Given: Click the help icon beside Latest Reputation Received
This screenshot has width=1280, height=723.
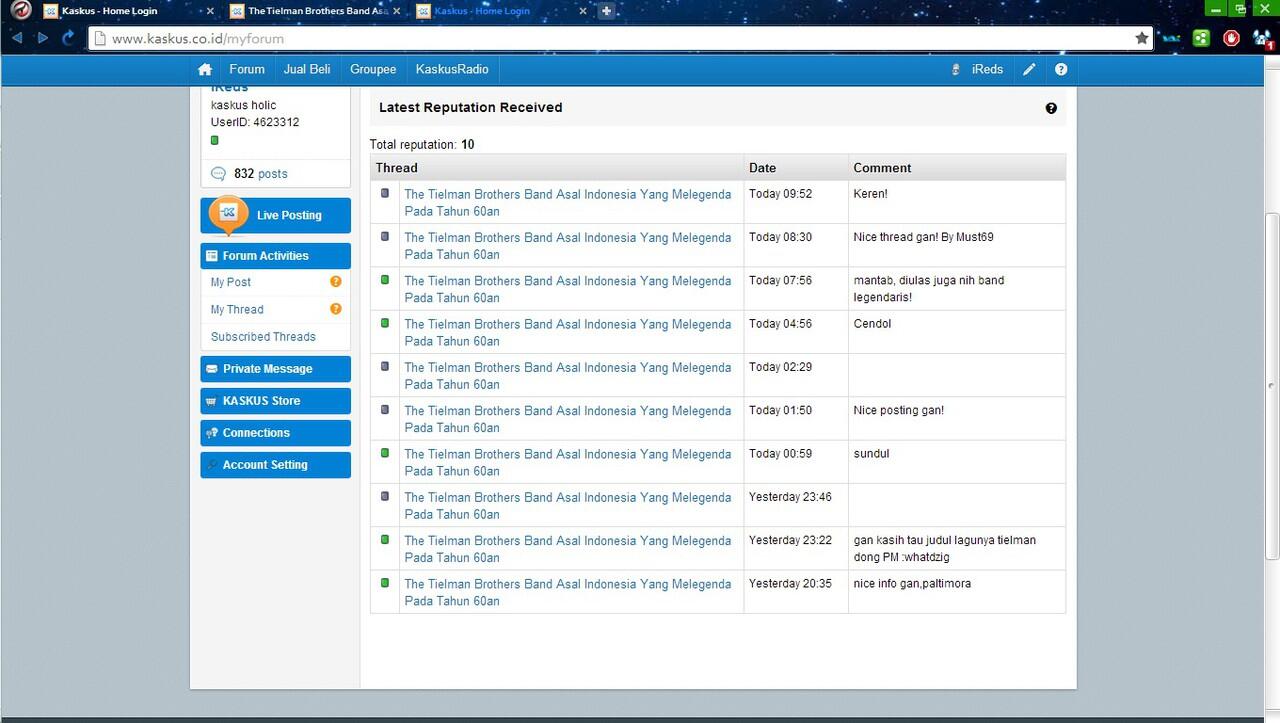Looking at the screenshot, I should [1051, 108].
